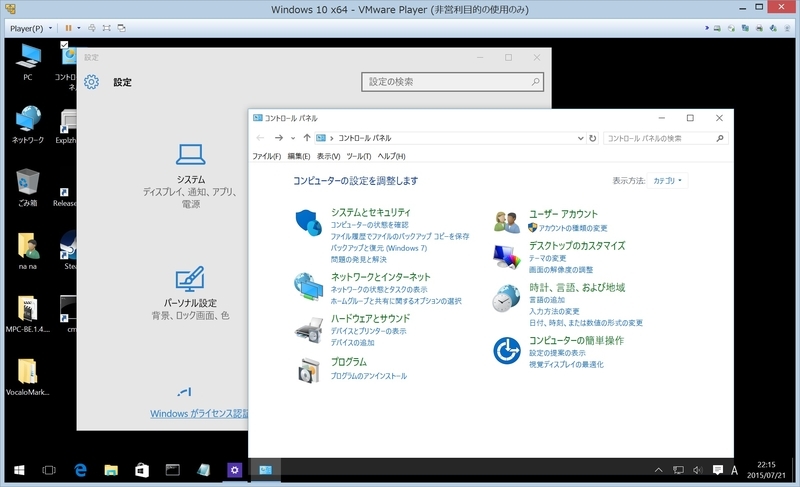This screenshot has height=487, width=800.
Task: Open システムとセキュリティ category link
Action: tap(370, 212)
